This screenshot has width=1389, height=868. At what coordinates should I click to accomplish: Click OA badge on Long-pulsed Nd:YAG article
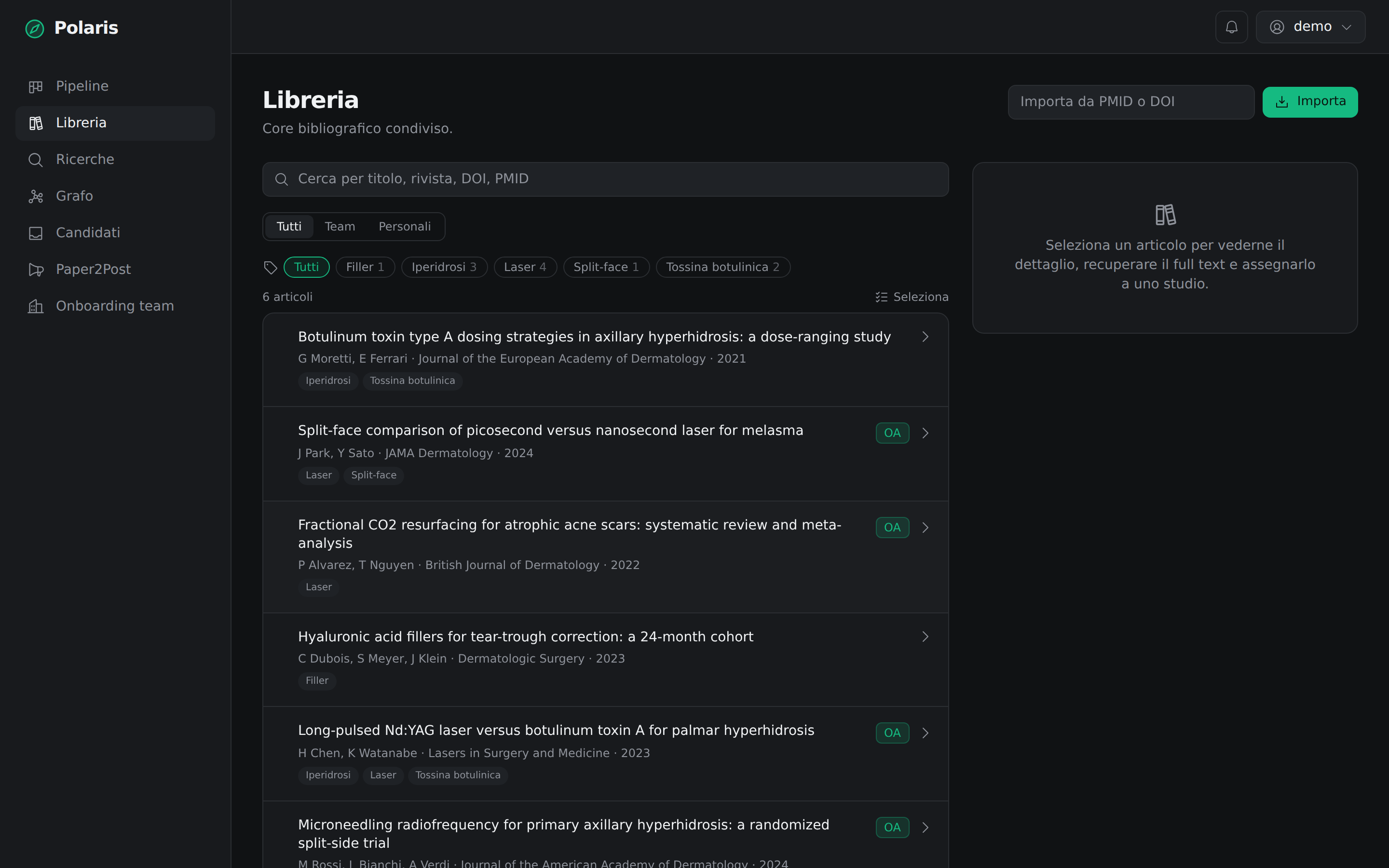click(x=892, y=733)
